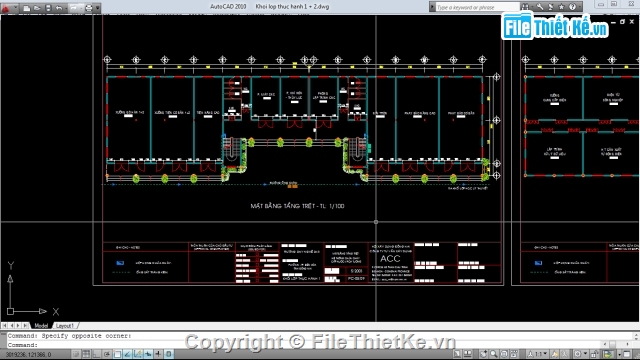Toggle Polar Tracking in status bar
The height and width of the screenshot is (360, 640).
[107, 354]
